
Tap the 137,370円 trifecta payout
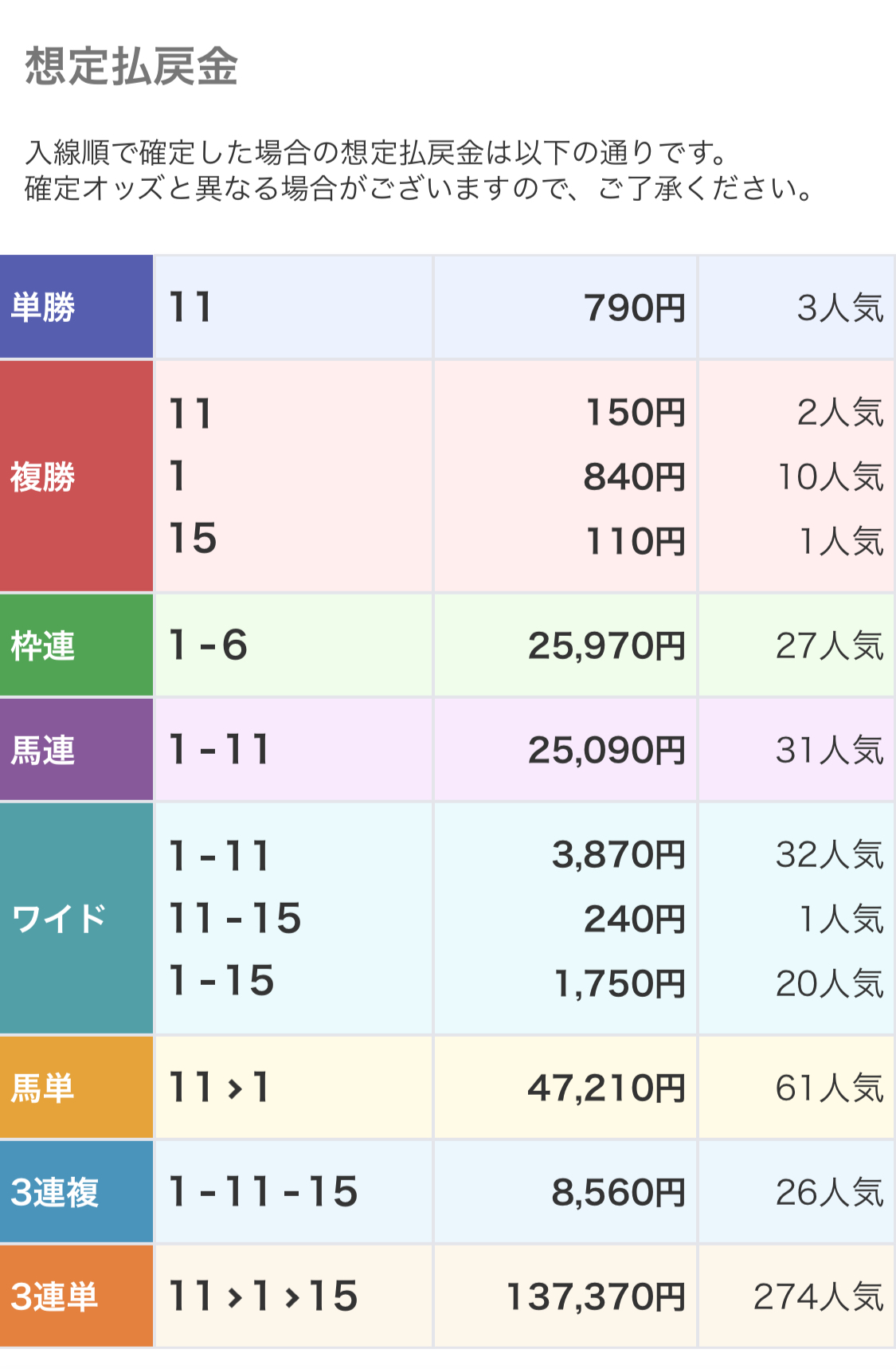[x=595, y=1297]
